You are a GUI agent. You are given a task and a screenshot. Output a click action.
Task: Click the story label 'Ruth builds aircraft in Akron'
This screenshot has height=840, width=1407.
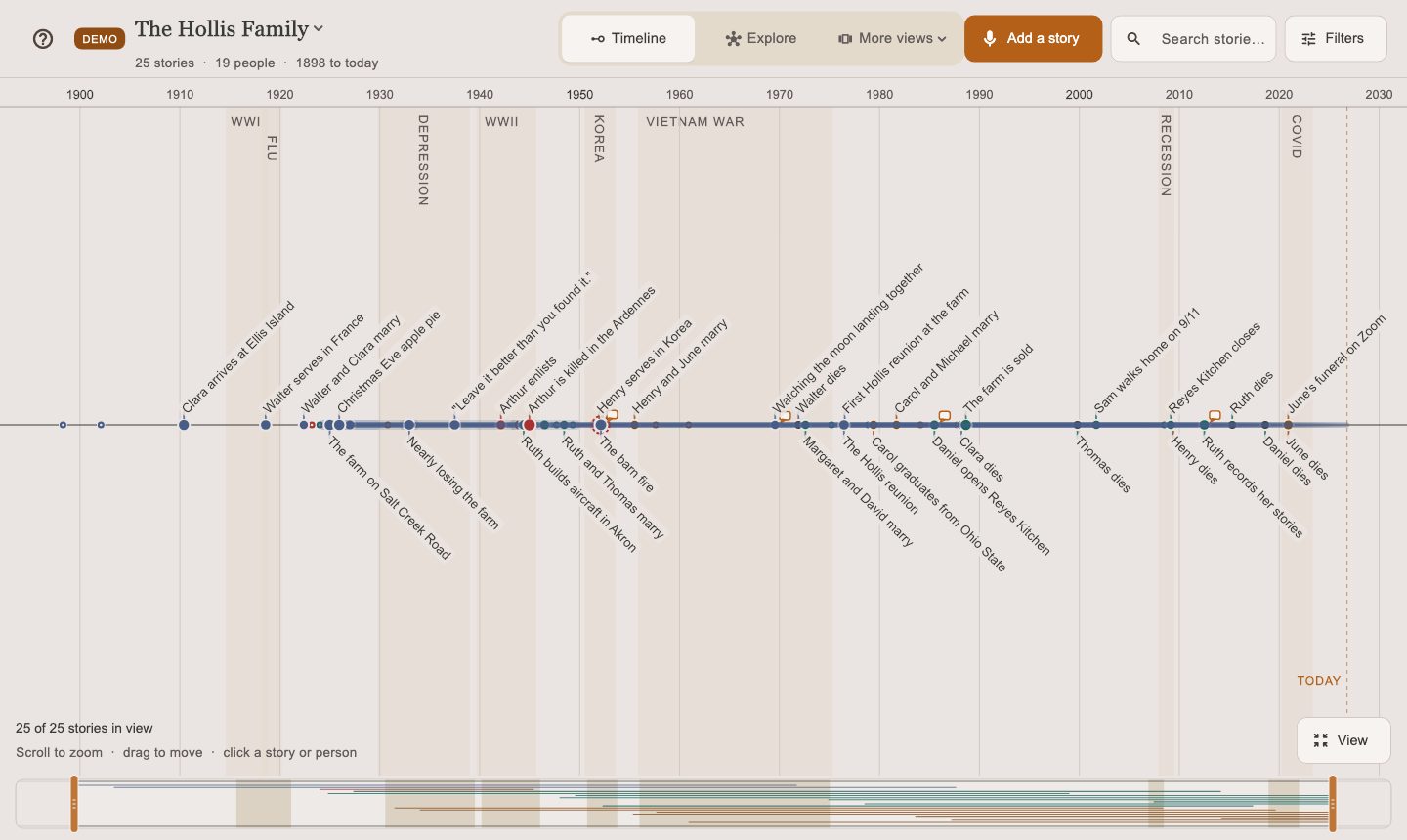coord(579,494)
